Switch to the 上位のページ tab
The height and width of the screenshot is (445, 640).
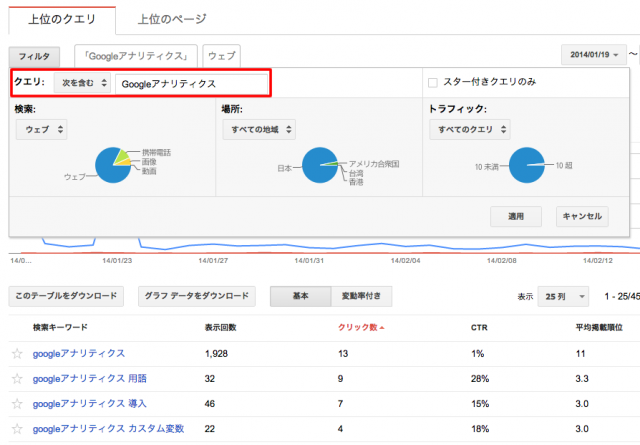click(171, 20)
